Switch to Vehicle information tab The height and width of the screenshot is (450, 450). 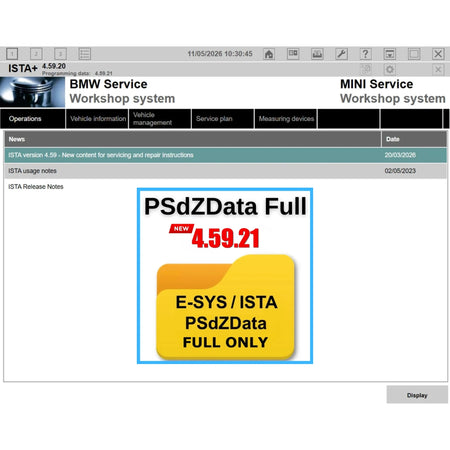[x=97, y=119]
